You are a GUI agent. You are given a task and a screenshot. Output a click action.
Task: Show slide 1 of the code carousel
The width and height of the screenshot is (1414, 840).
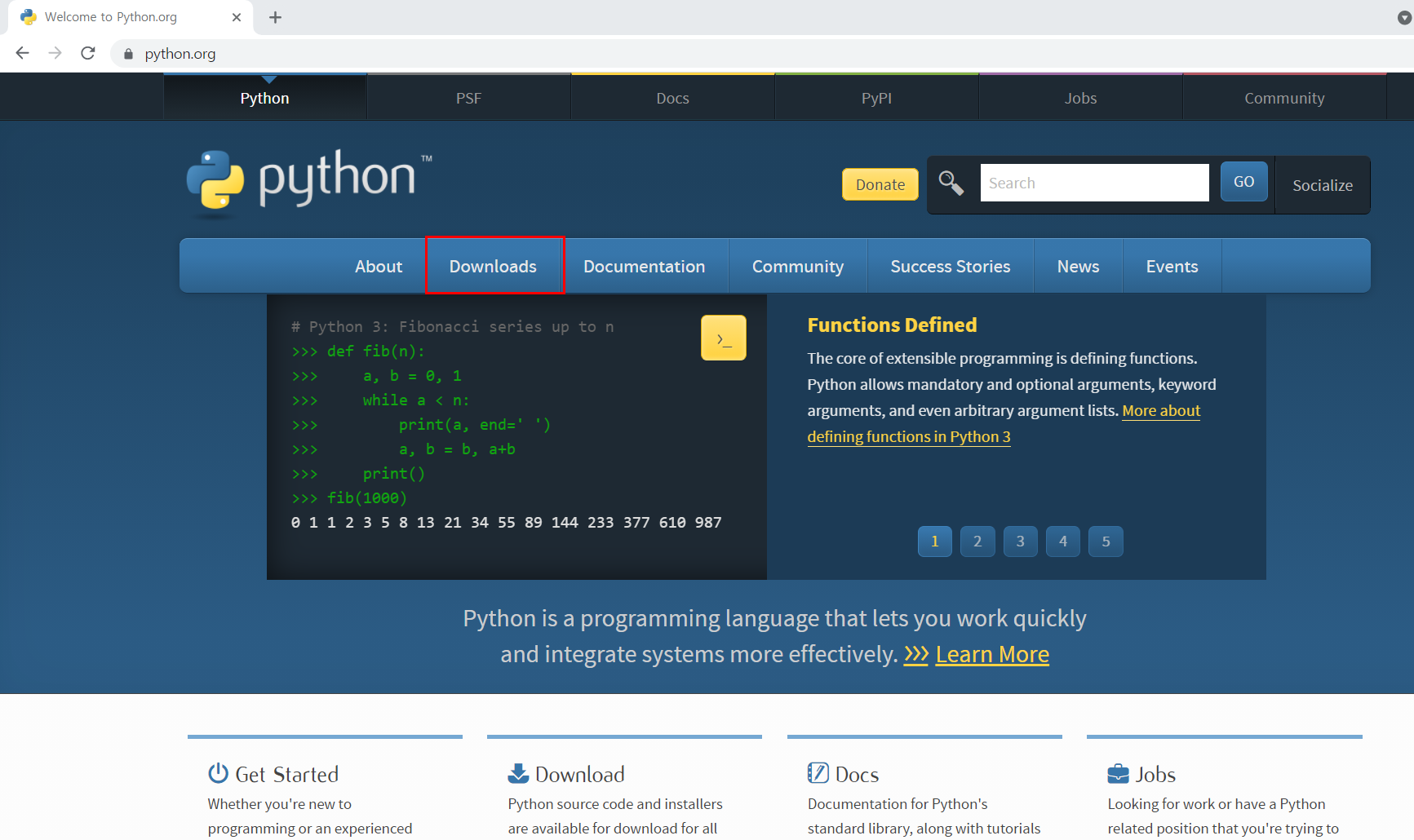[x=935, y=542]
